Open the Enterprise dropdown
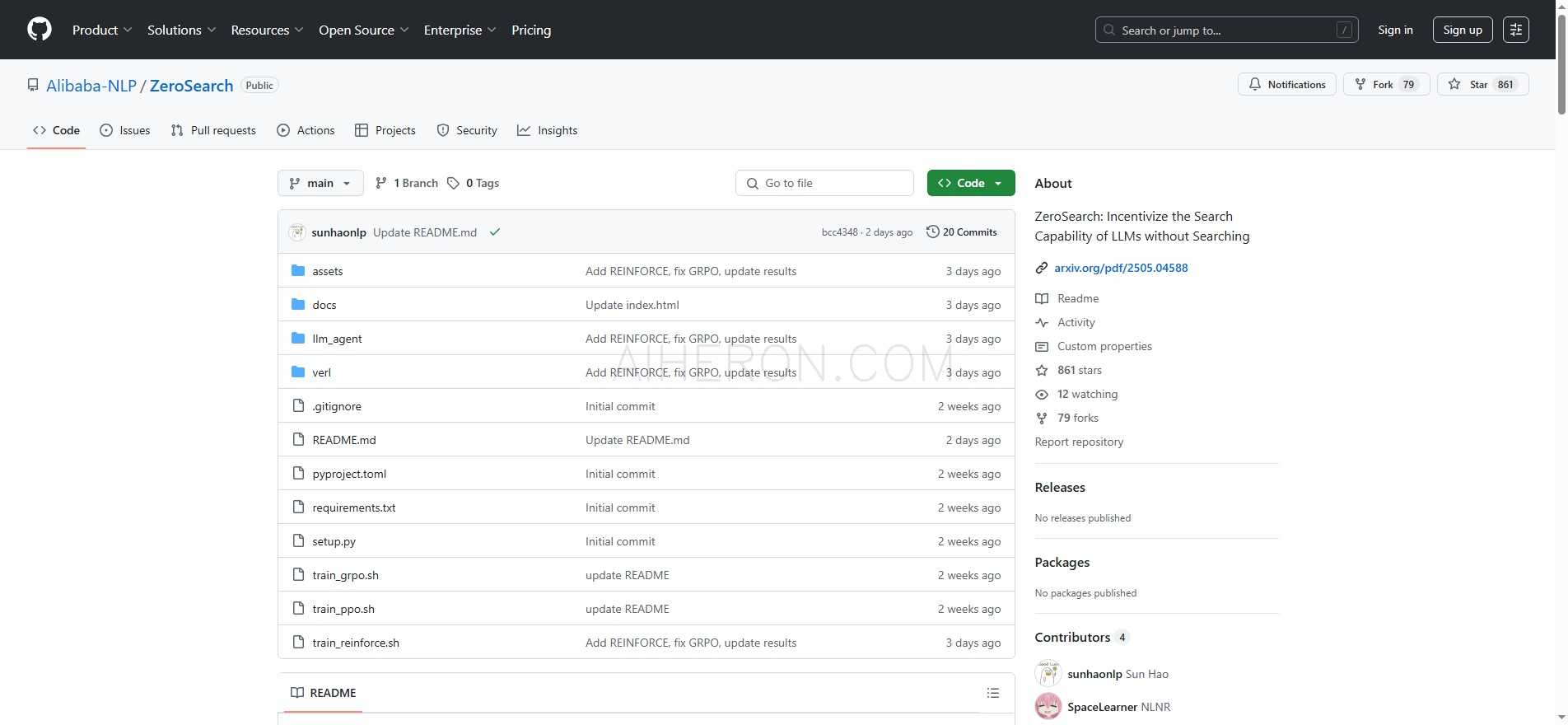1568x725 pixels. pos(460,30)
